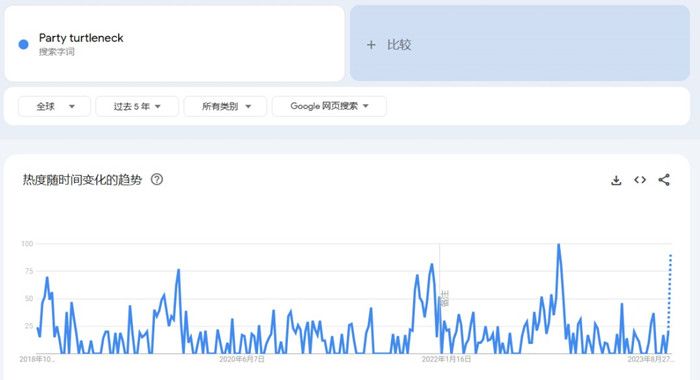Click the plus icon beside 比较
Screen dimensions: 700x380
point(371,45)
